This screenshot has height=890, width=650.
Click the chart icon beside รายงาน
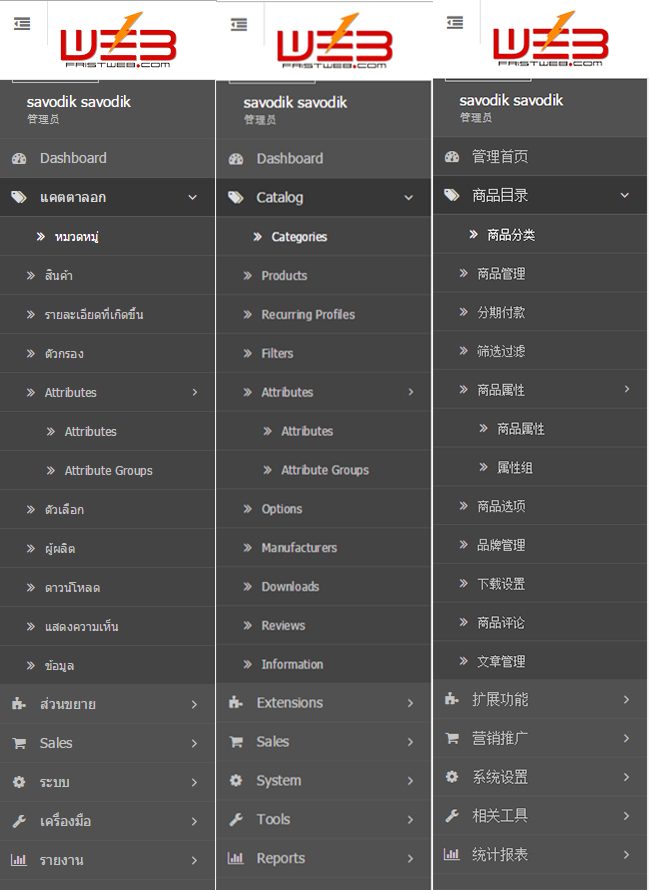(x=19, y=860)
